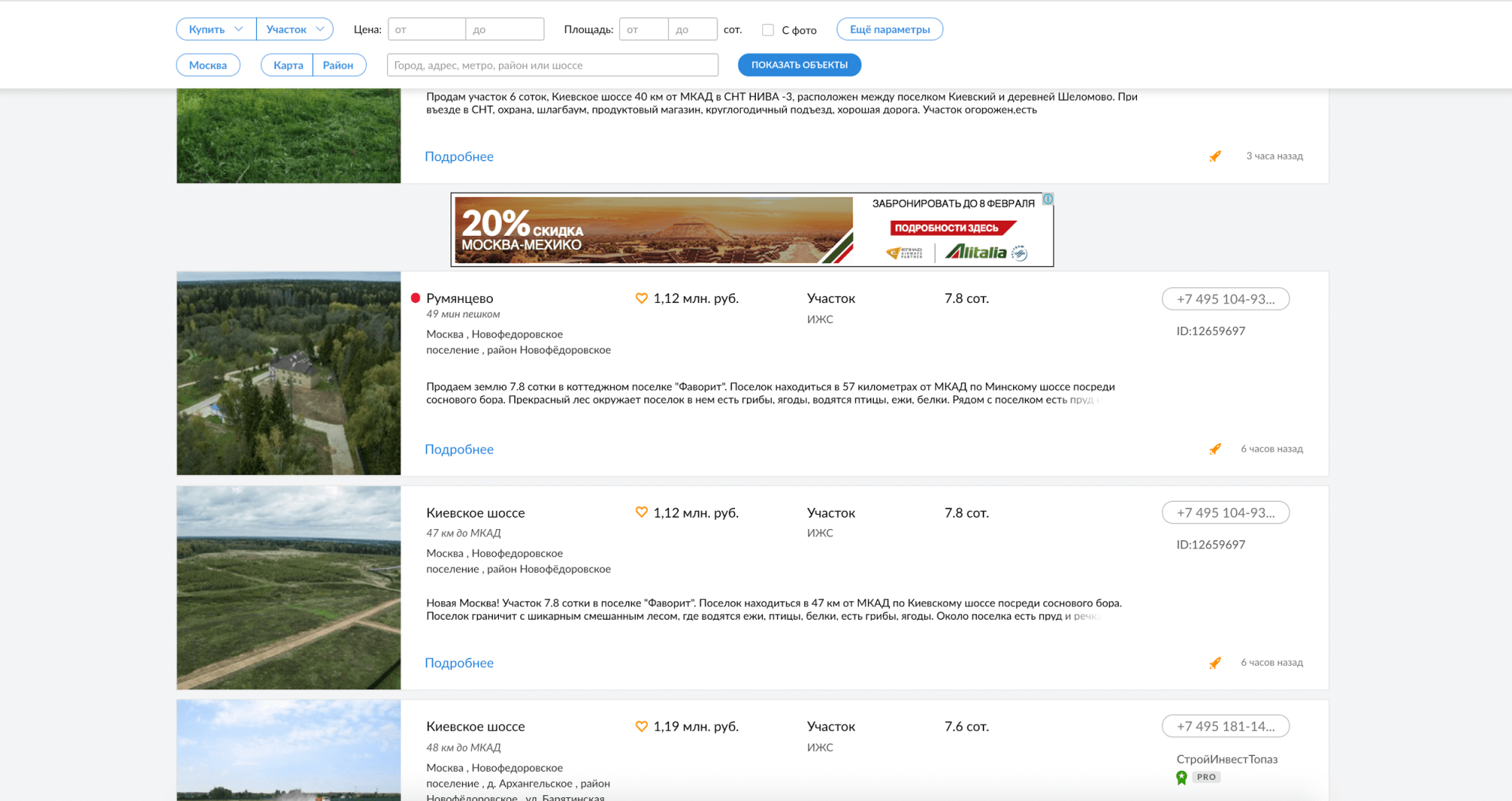
Task: Open 'Подробнее' for the 47 км до МКАД listing
Action: point(459,663)
